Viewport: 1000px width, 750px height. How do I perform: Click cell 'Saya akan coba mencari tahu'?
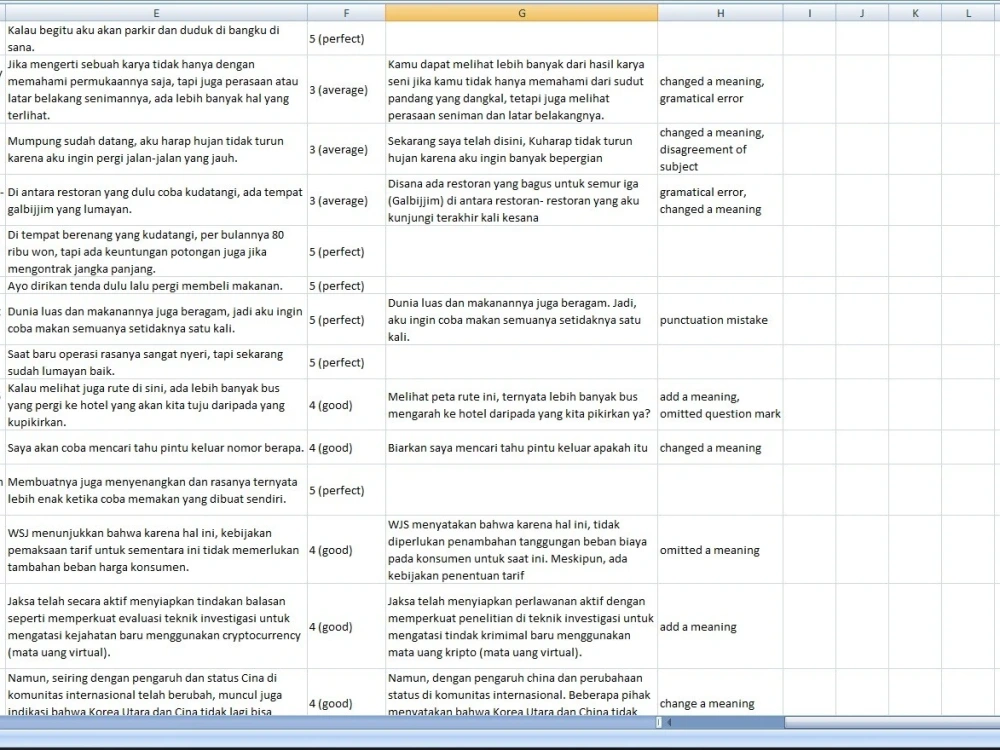point(156,448)
